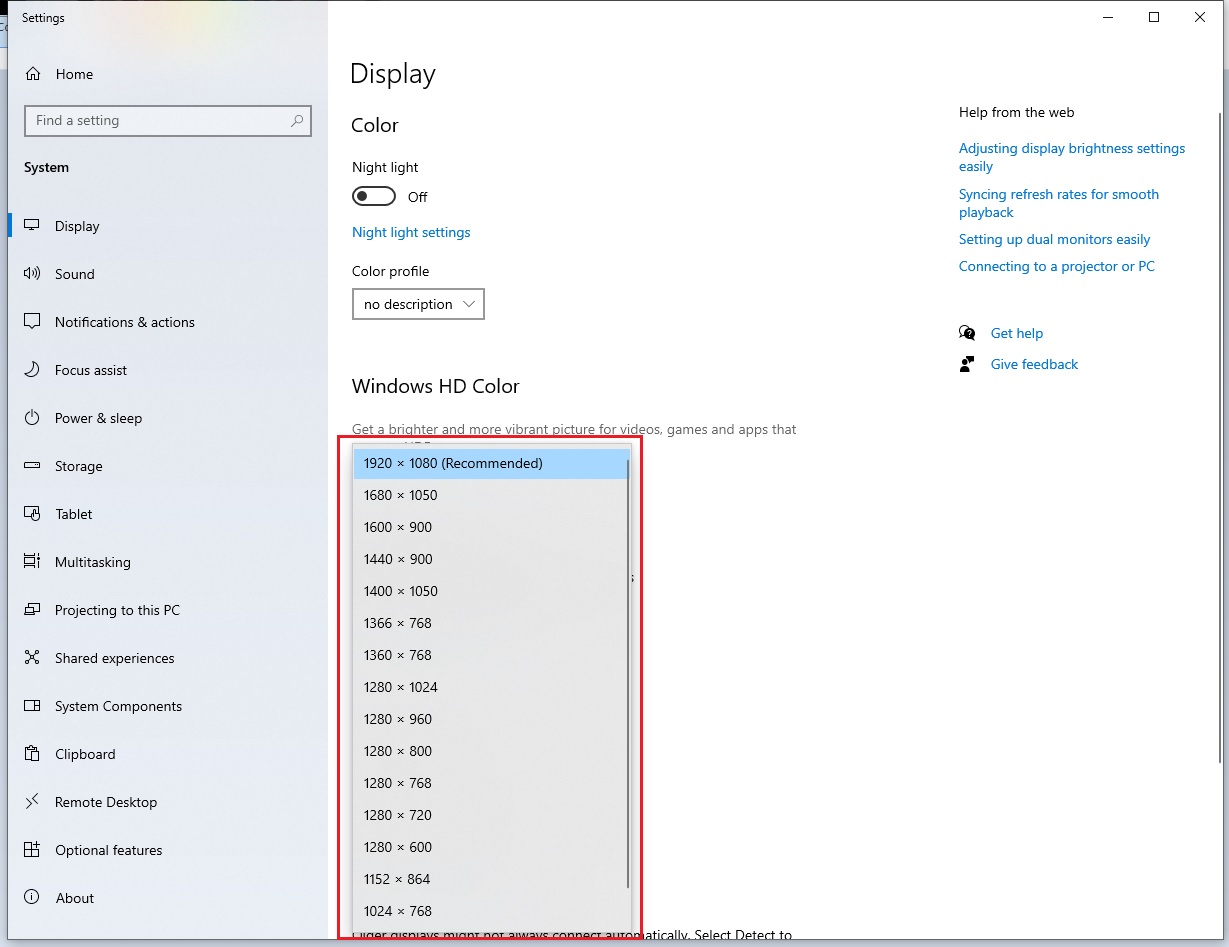This screenshot has height=947, width=1229.
Task: Click the Sound speaker icon
Action: click(x=33, y=274)
